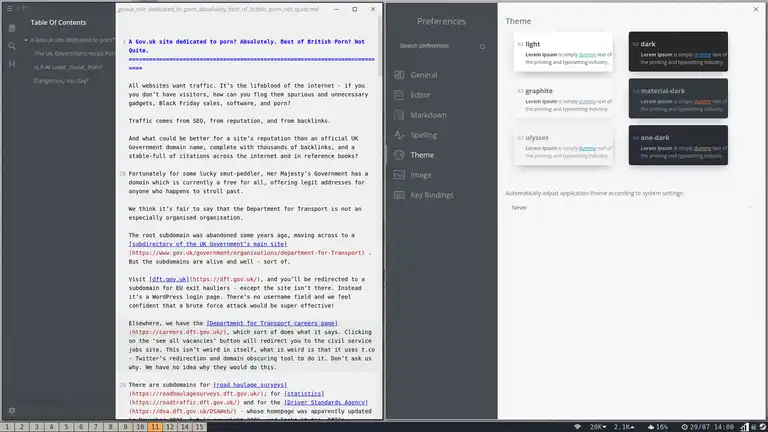
Task: Click the 'Department for Transport careers page' link
Action: (272, 323)
